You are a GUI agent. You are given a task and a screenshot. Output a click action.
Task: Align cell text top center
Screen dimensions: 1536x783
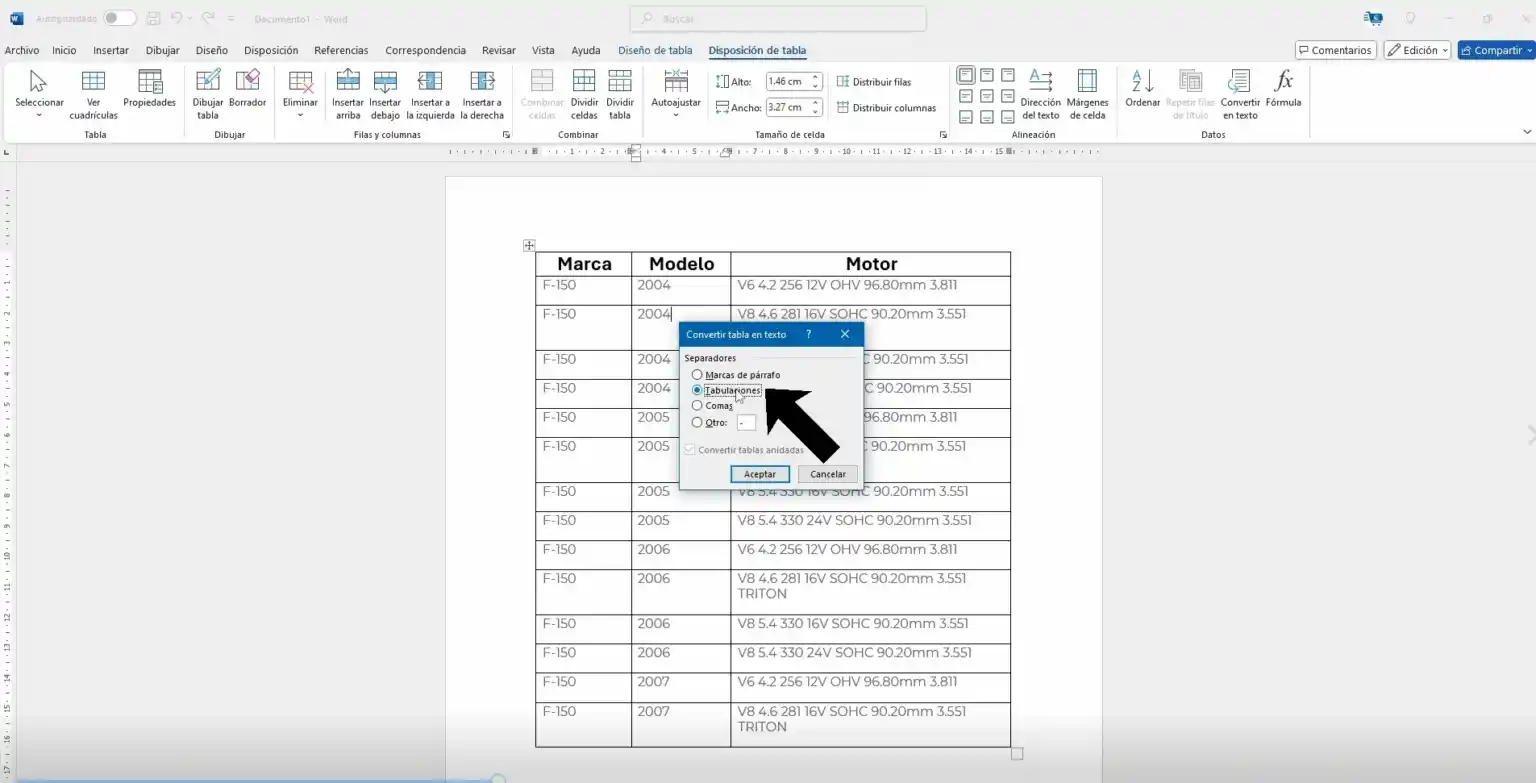[x=987, y=75]
